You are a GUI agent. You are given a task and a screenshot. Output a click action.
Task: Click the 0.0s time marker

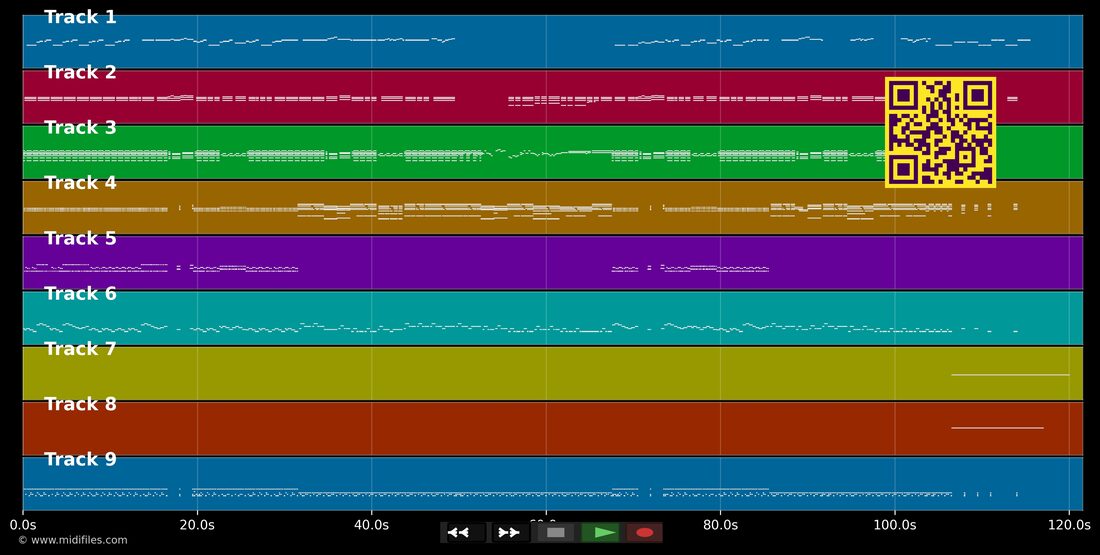pyautogui.click(x=22, y=525)
